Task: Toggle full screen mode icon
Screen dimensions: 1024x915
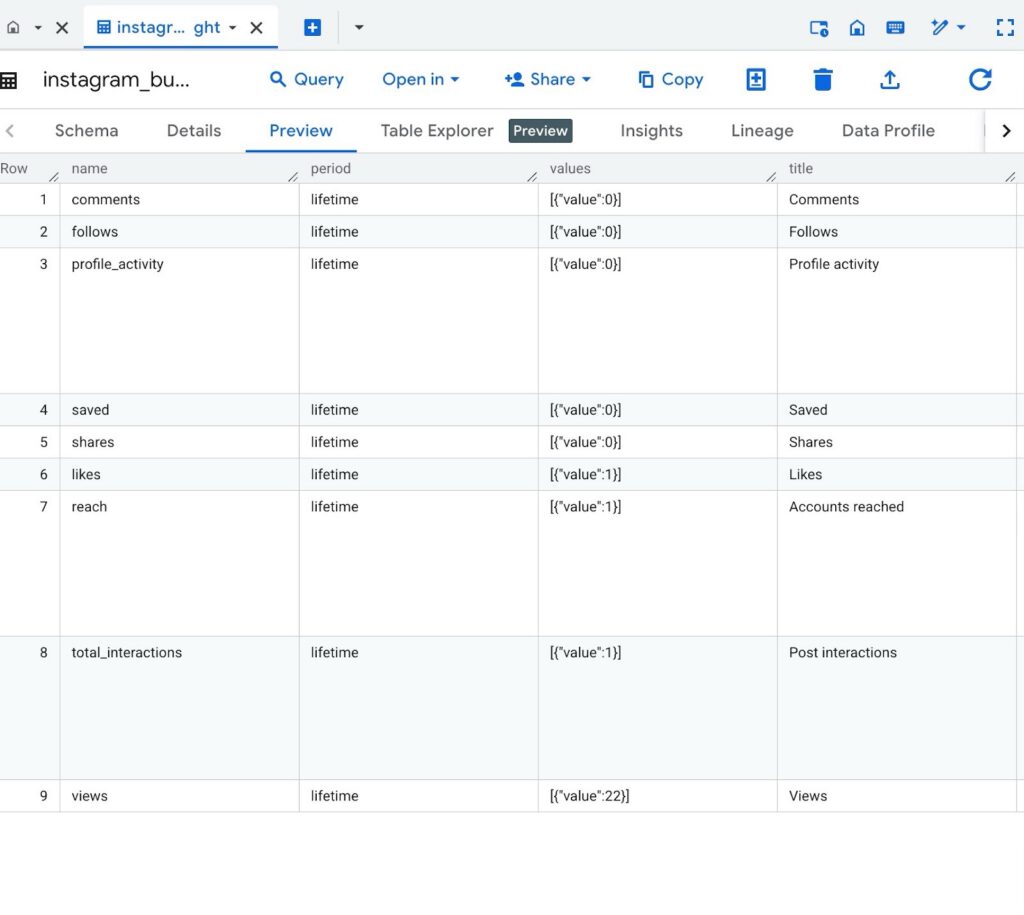Action: 1005,28
